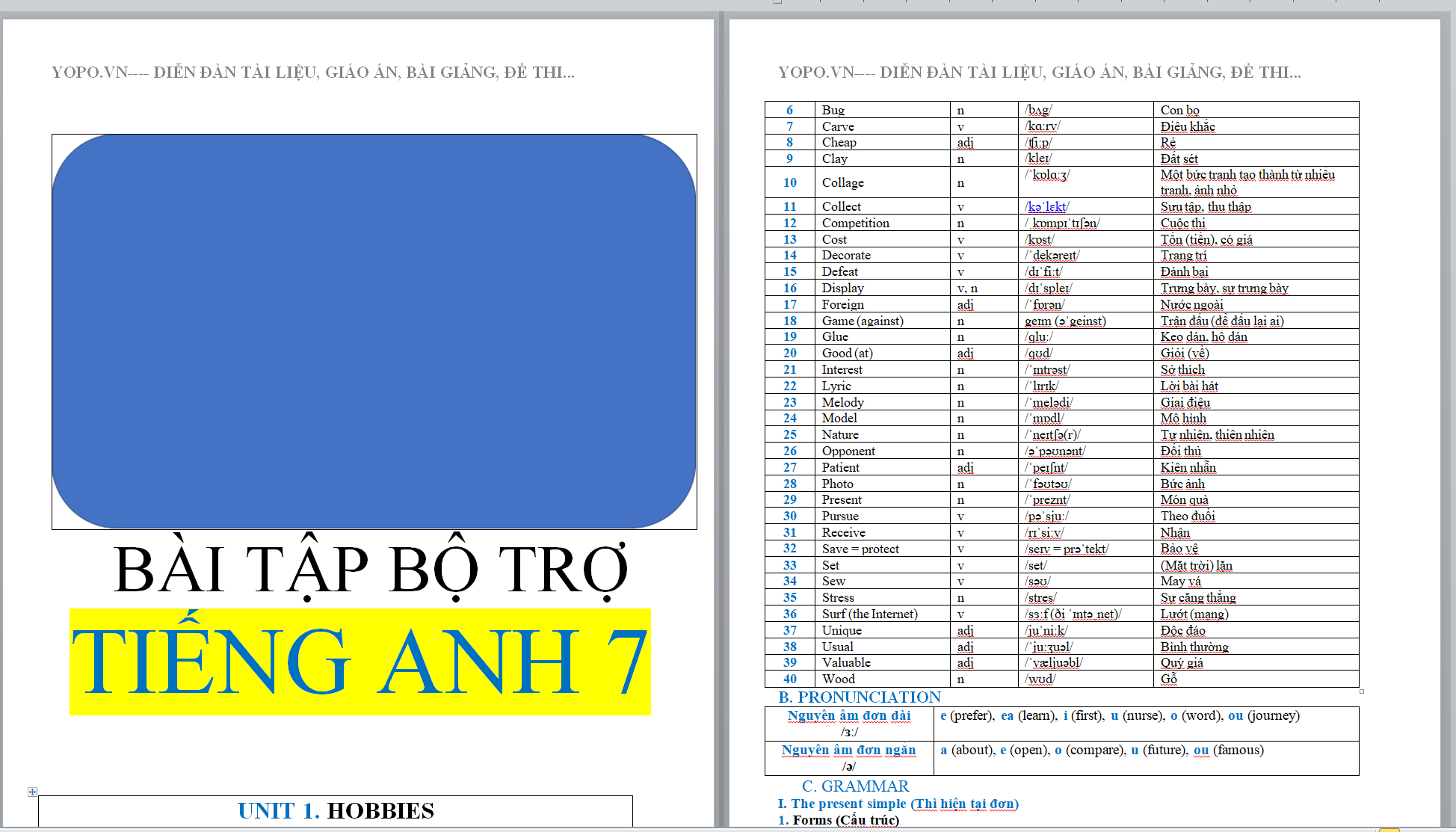
Task: Click the meaning 'Kiên nhẫn'
Action: click(x=1188, y=468)
